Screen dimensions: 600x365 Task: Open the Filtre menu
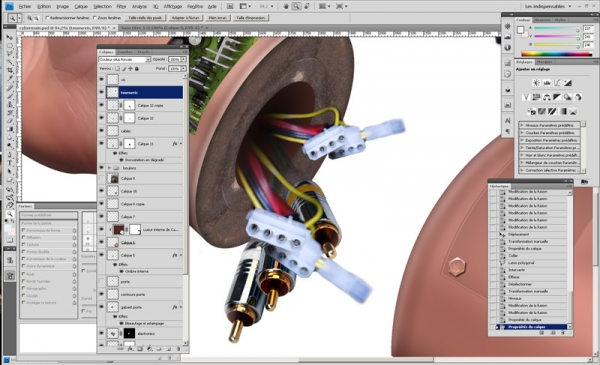click(121, 7)
